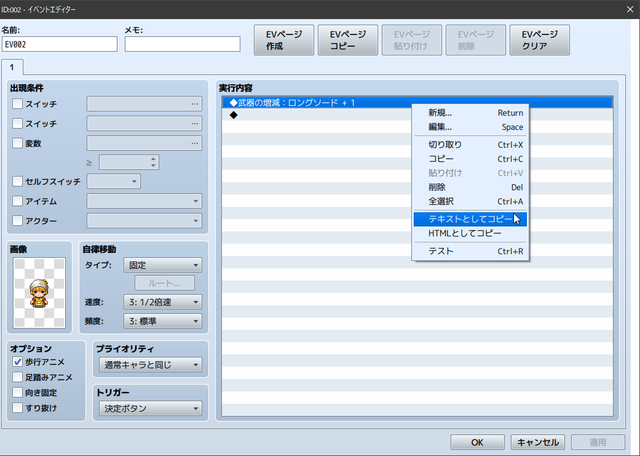Open the トリガー dropdown showing 決定ボタン

click(151, 408)
